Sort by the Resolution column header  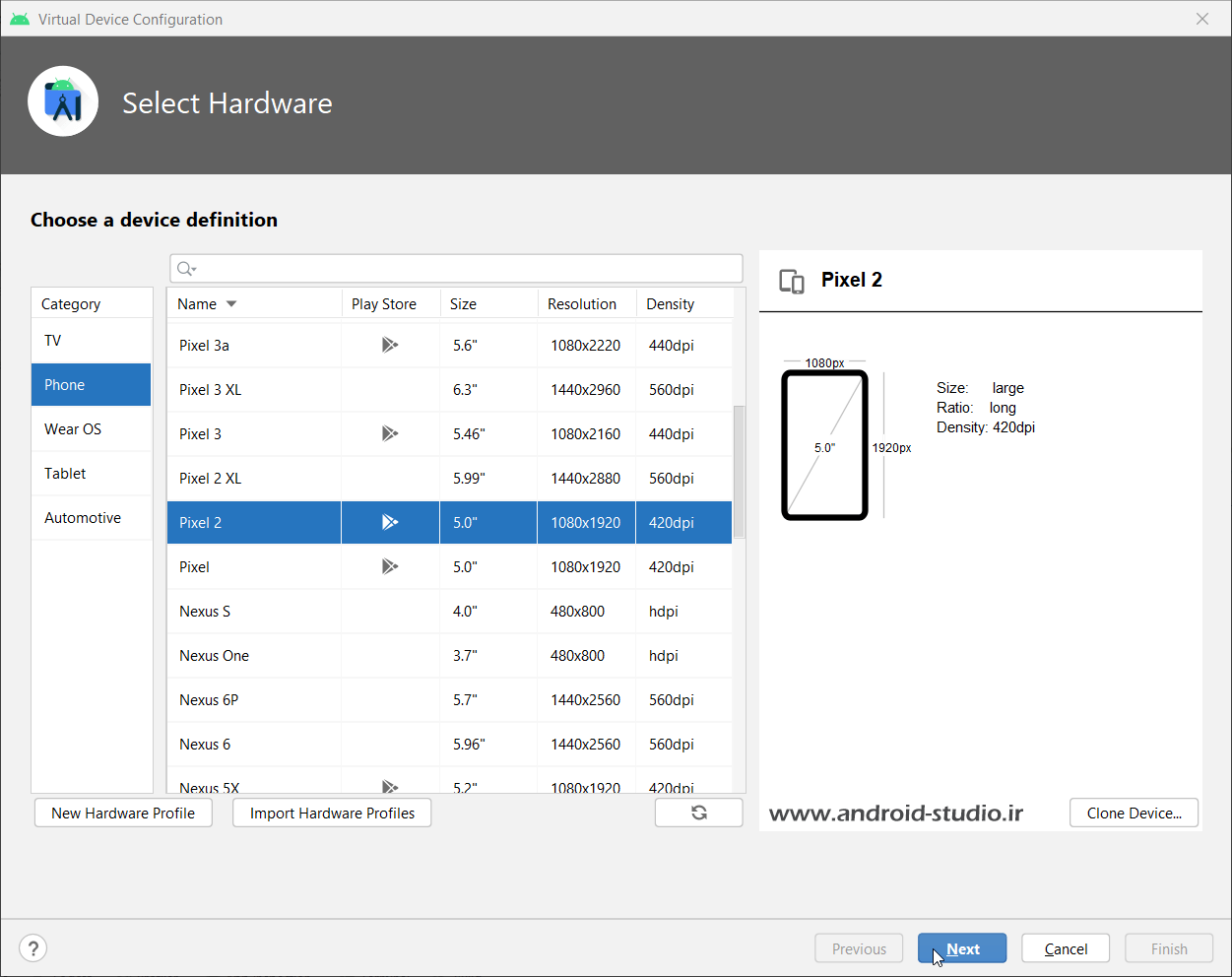[x=587, y=303]
